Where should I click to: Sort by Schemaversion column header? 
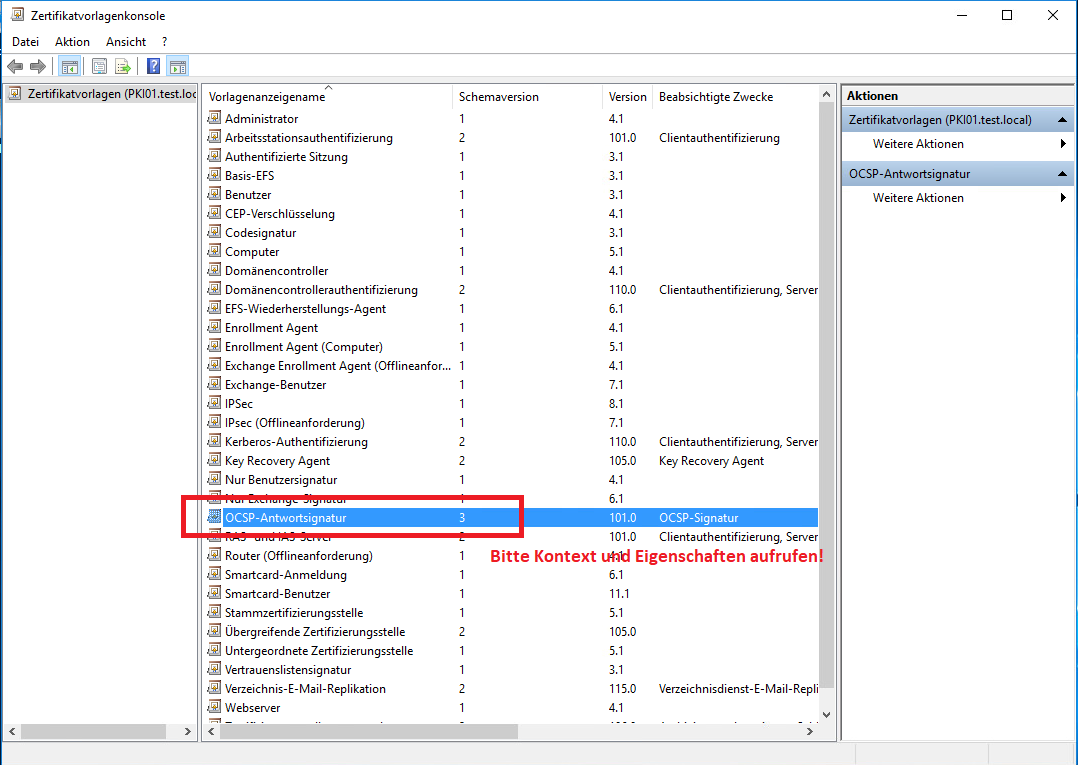(499, 97)
